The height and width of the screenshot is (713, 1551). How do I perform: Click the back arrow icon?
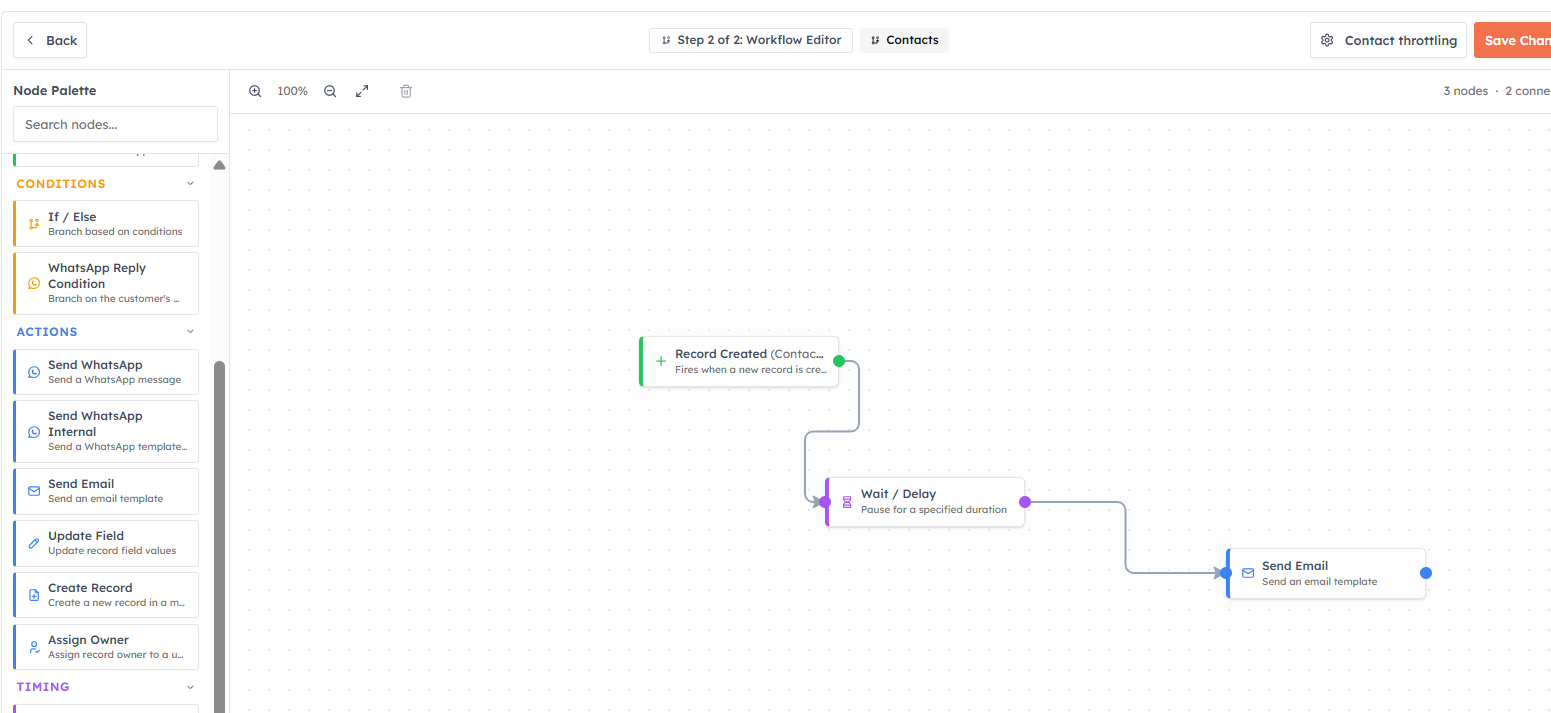[30, 40]
